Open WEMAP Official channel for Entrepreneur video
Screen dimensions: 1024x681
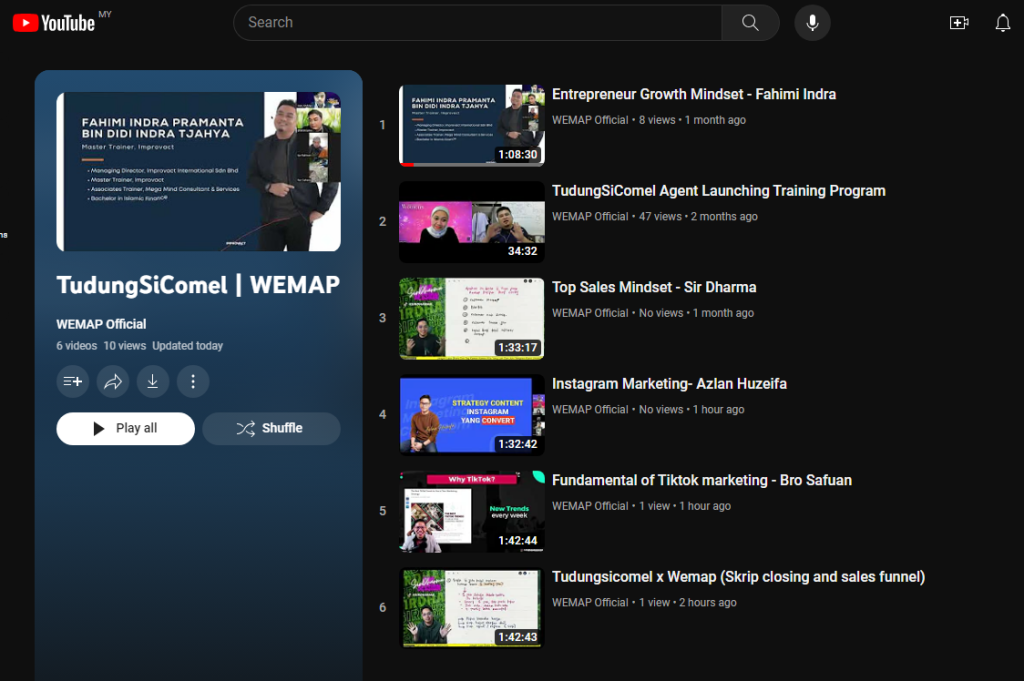[x=590, y=120]
